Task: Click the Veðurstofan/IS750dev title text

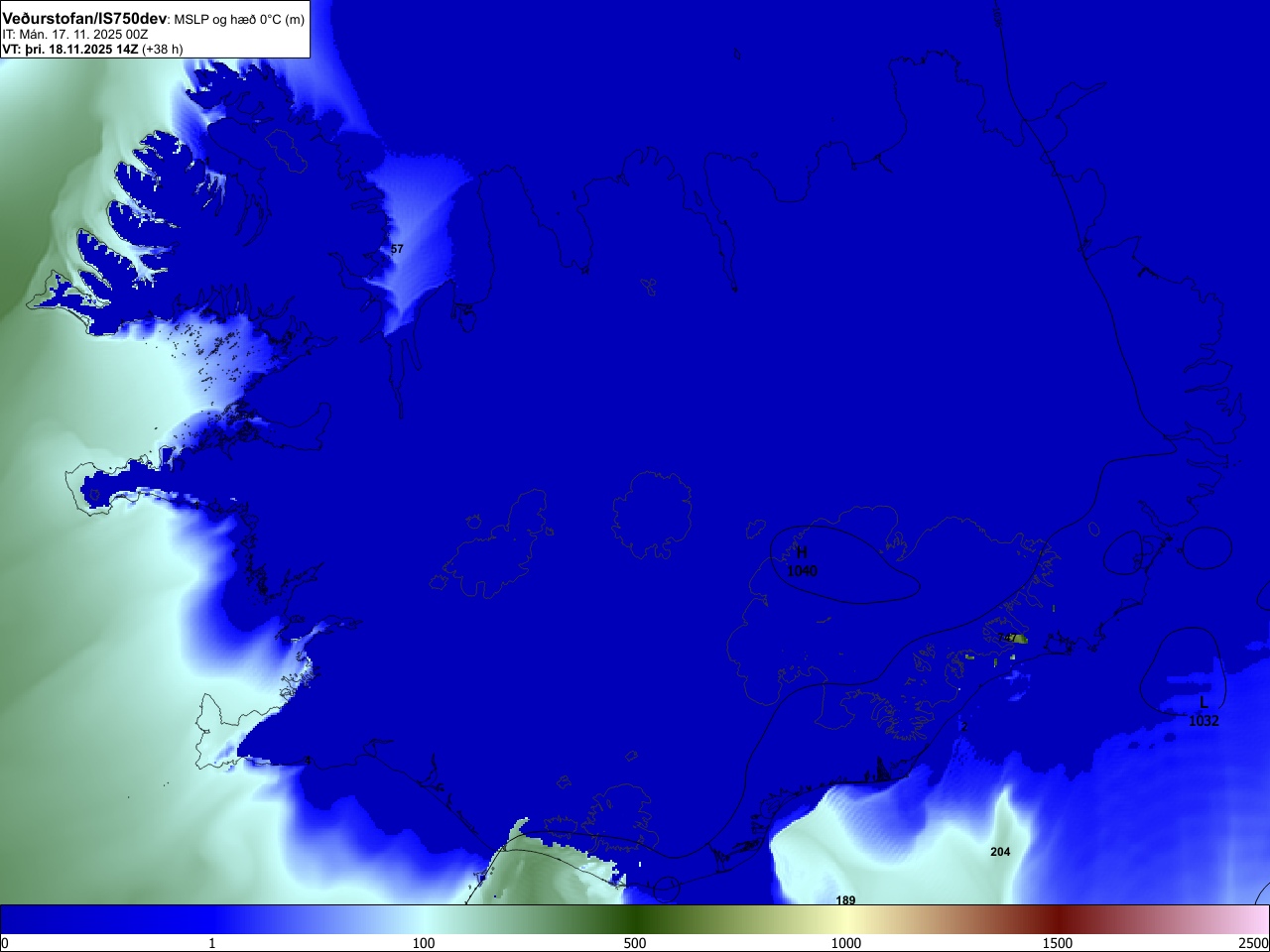Action: pos(84,19)
